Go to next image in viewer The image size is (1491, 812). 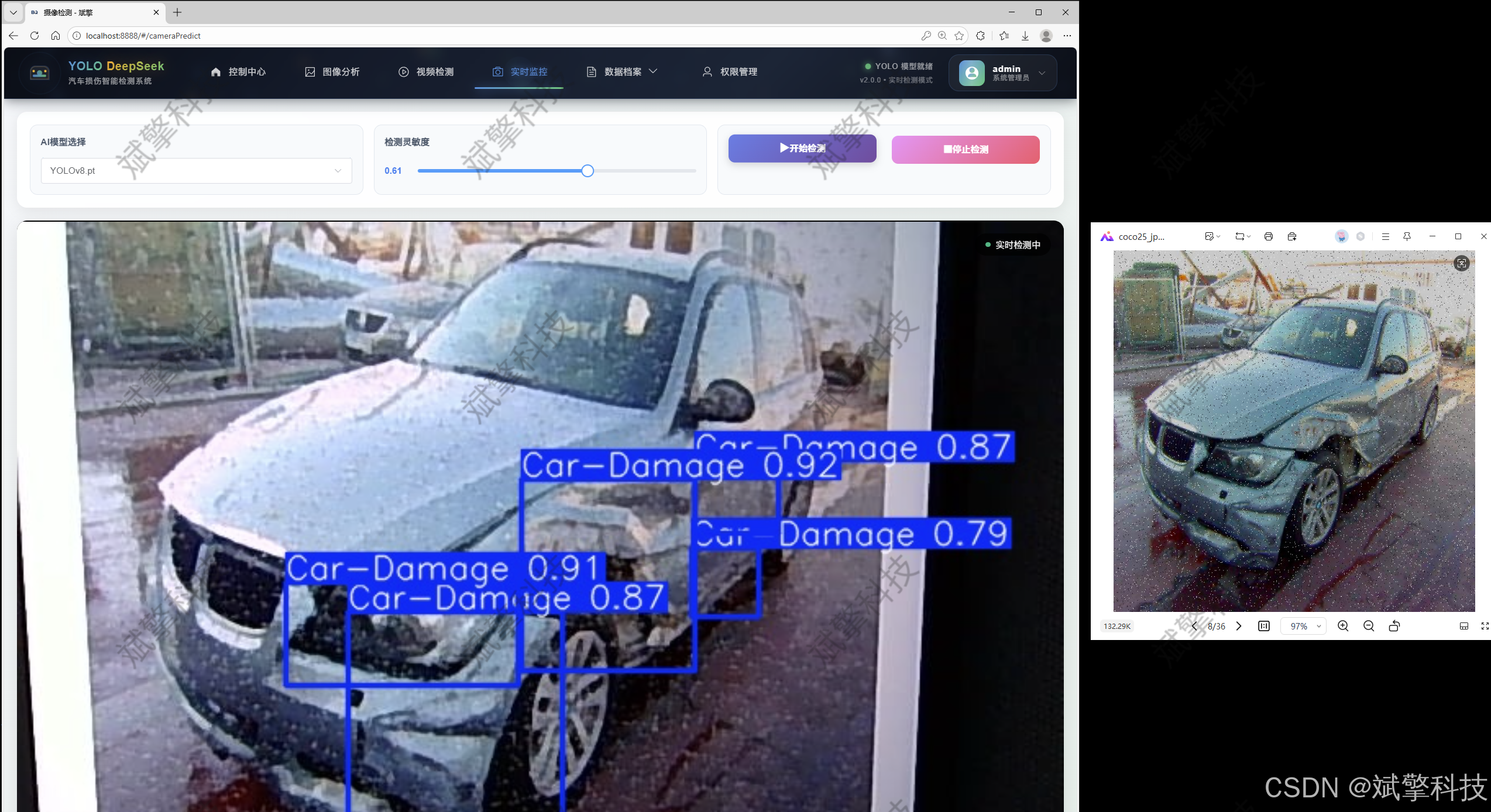(1239, 626)
